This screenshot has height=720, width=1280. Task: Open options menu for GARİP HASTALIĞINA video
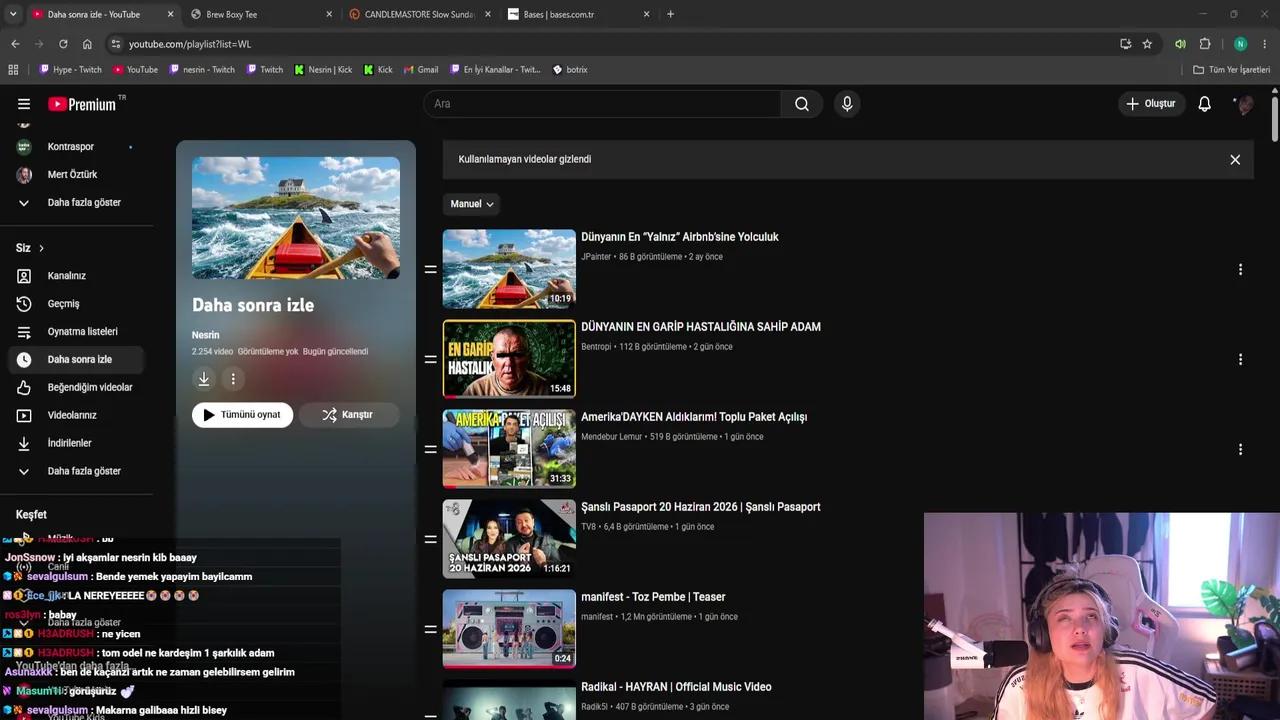pos(1240,360)
